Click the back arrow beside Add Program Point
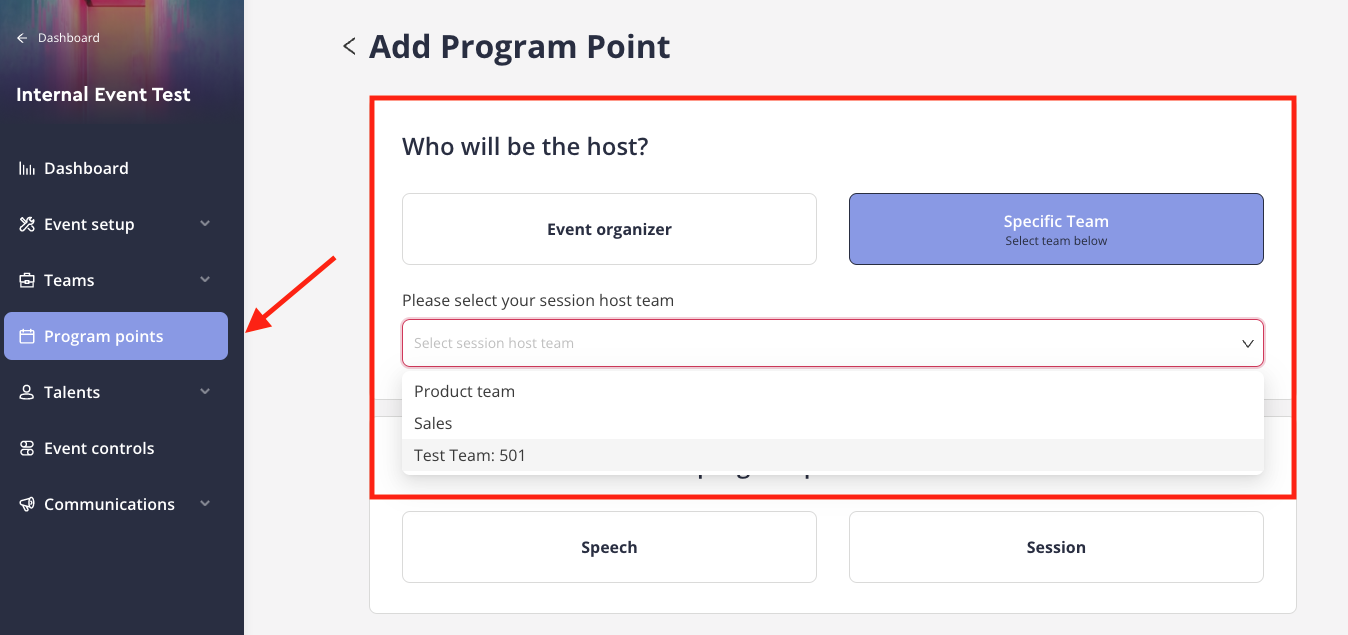This screenshot has width=1348, height=635. [x=349, y=46]
